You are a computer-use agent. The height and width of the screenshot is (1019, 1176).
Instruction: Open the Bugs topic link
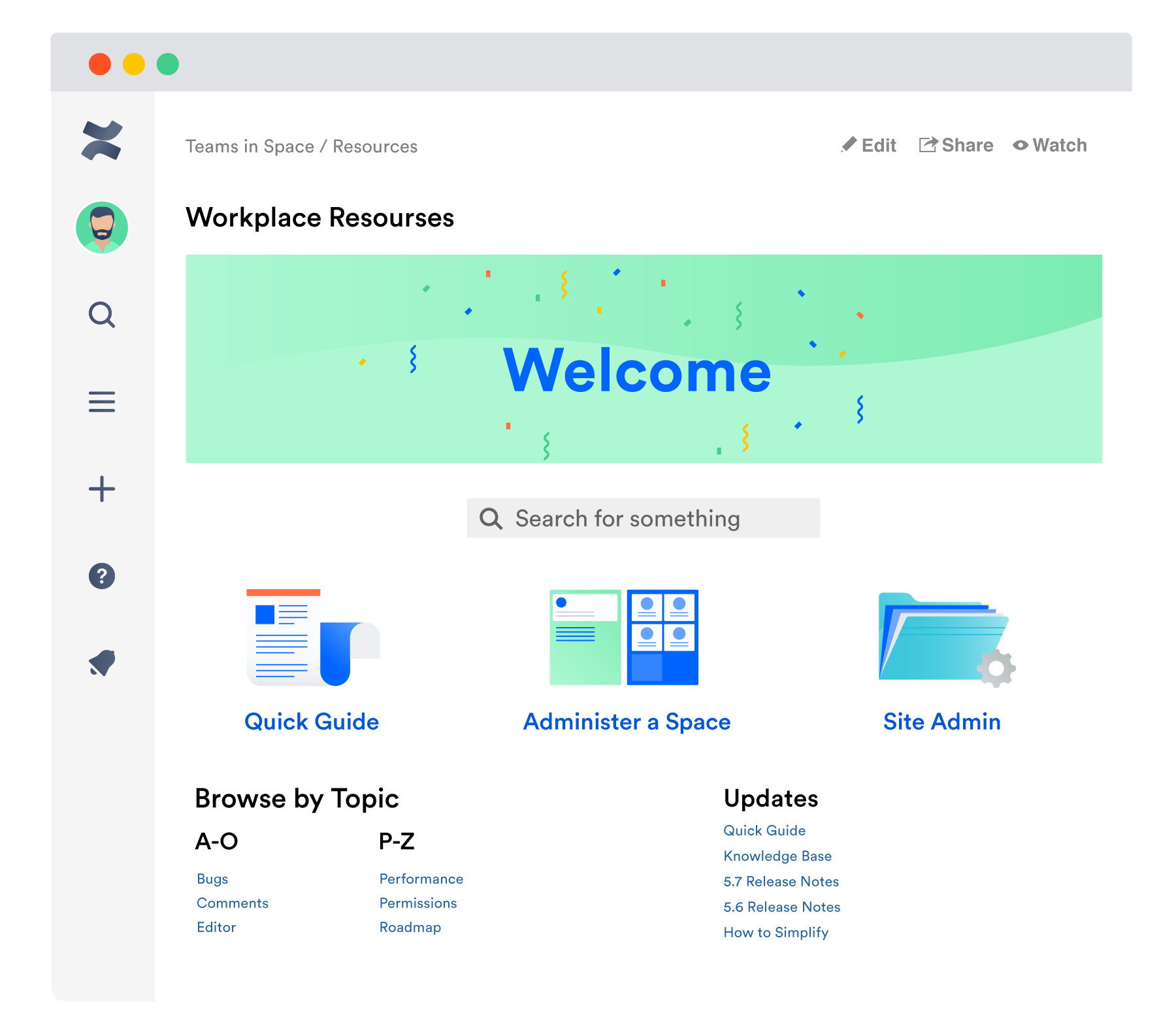pos(212,879)
